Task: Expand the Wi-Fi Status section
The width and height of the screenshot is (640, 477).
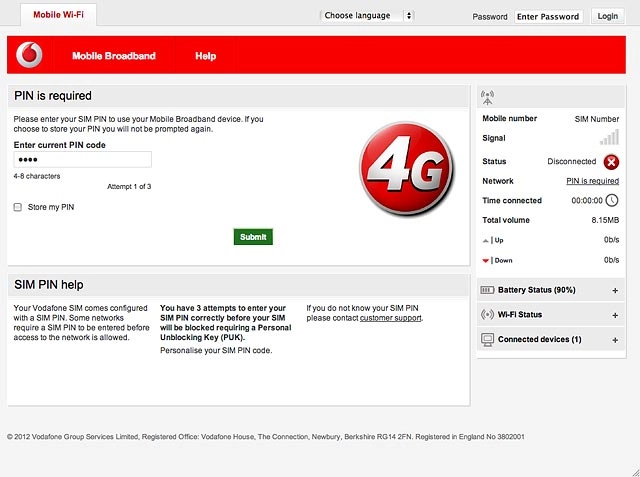Action: click(x=615, y=315)
